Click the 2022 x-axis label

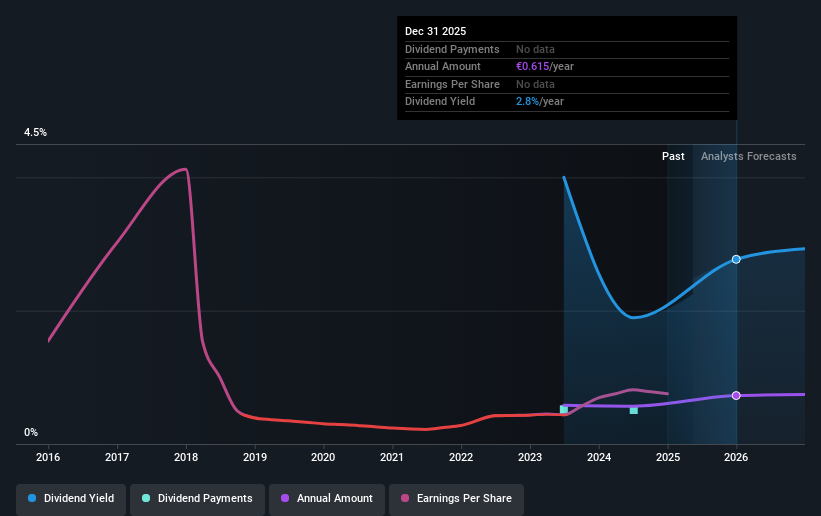(x=461, y=457)
